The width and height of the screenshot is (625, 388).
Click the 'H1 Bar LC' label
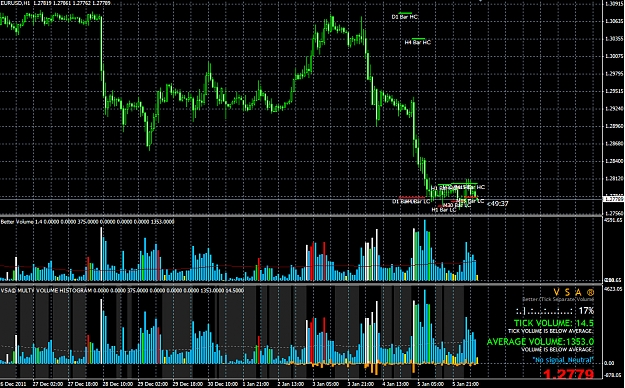point(444,210)
